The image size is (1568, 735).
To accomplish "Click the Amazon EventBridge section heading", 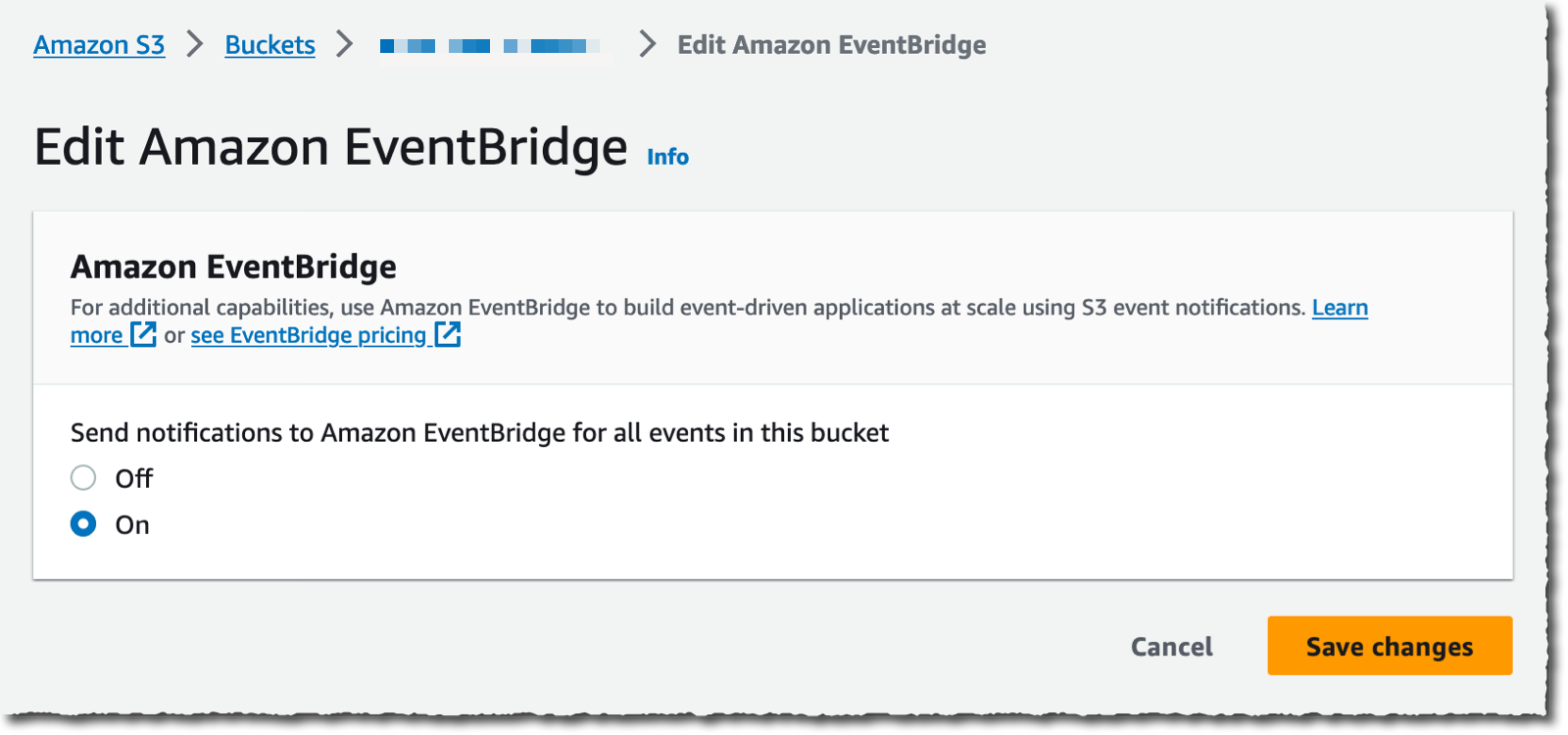I will click(232, 266).
